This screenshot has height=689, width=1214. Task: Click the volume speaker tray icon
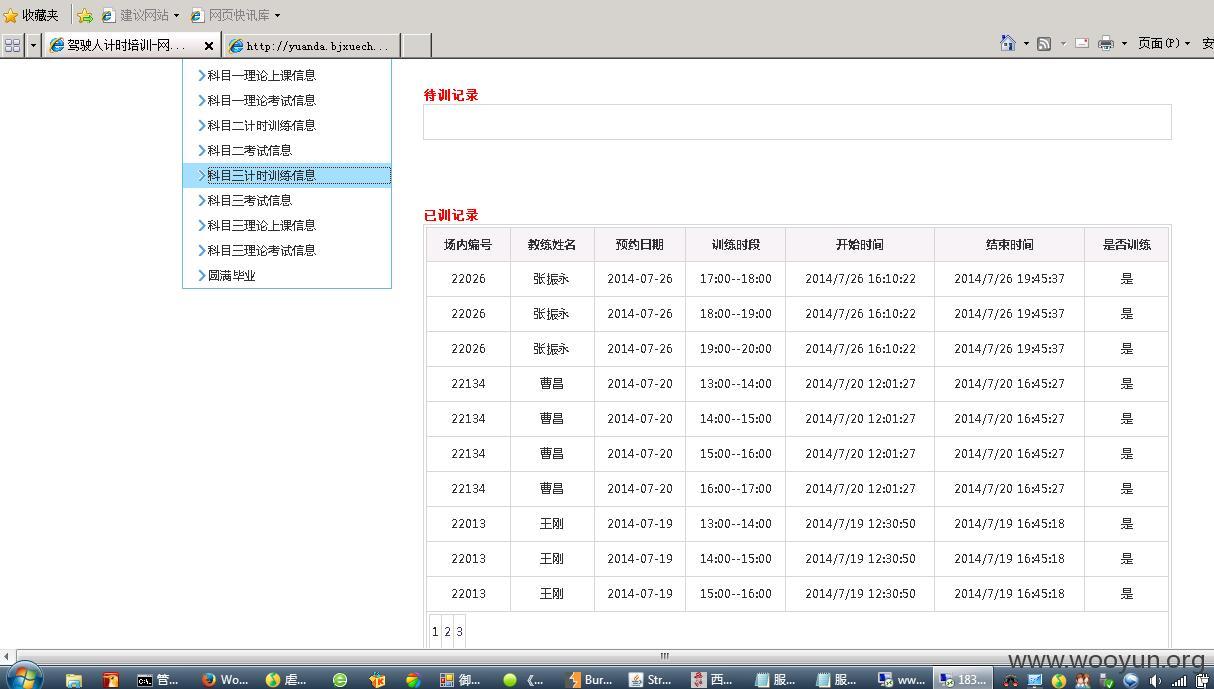[1157, 681]
